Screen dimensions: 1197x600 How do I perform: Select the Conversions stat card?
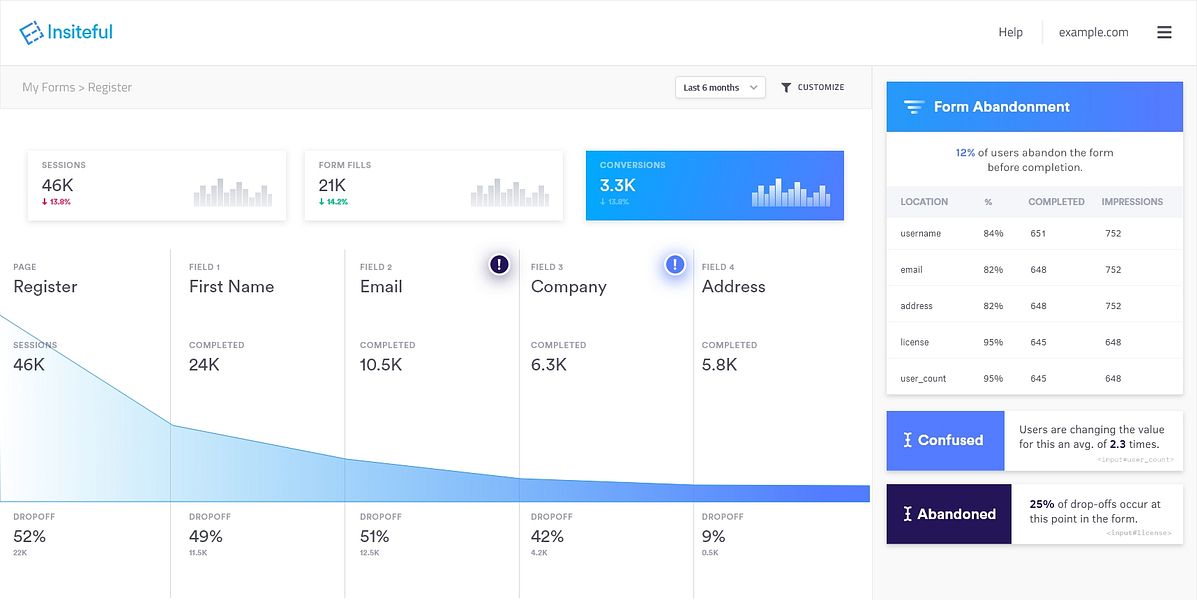click(x=715, y=185)
